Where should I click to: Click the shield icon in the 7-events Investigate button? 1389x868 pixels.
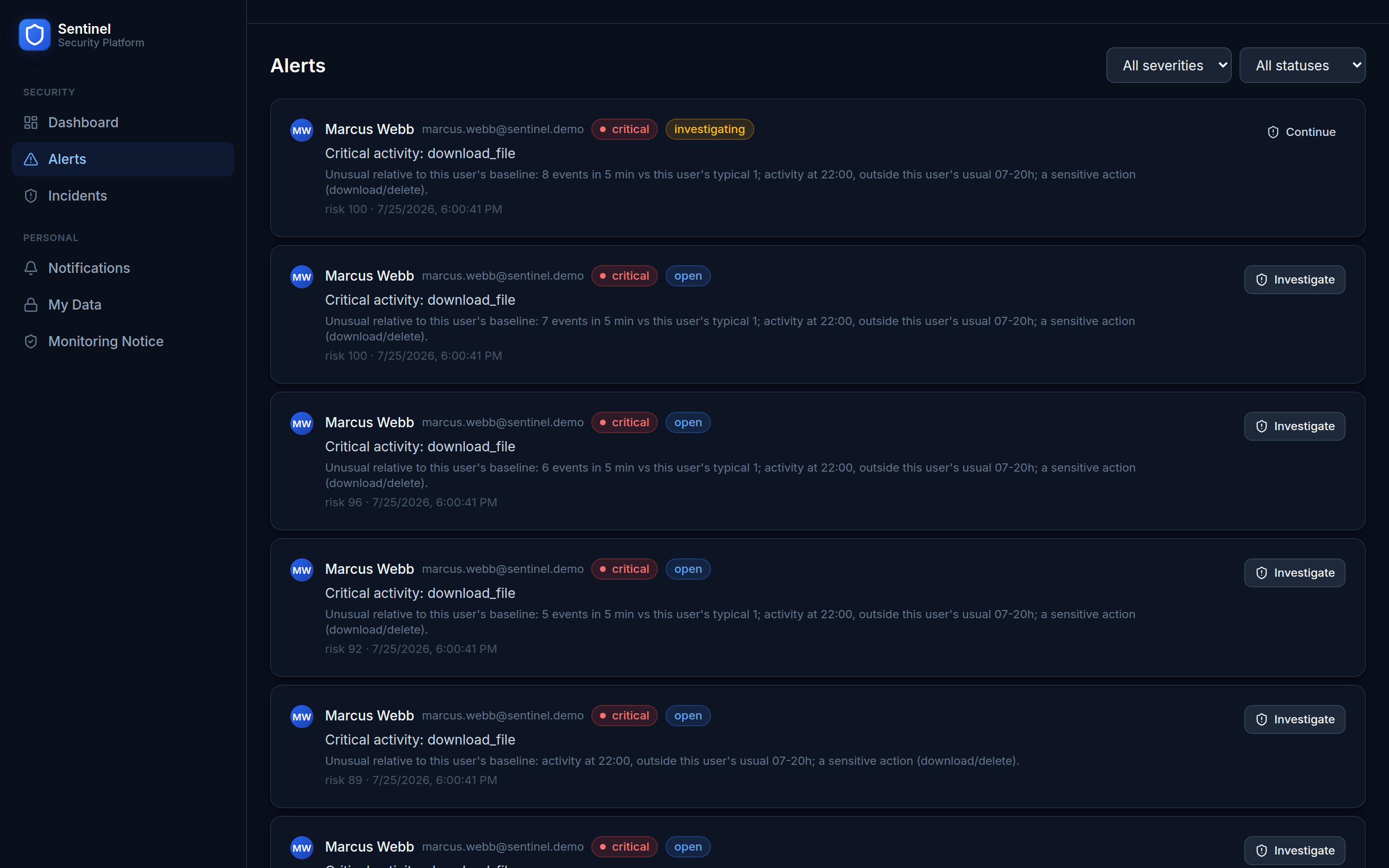[1262, 280]
